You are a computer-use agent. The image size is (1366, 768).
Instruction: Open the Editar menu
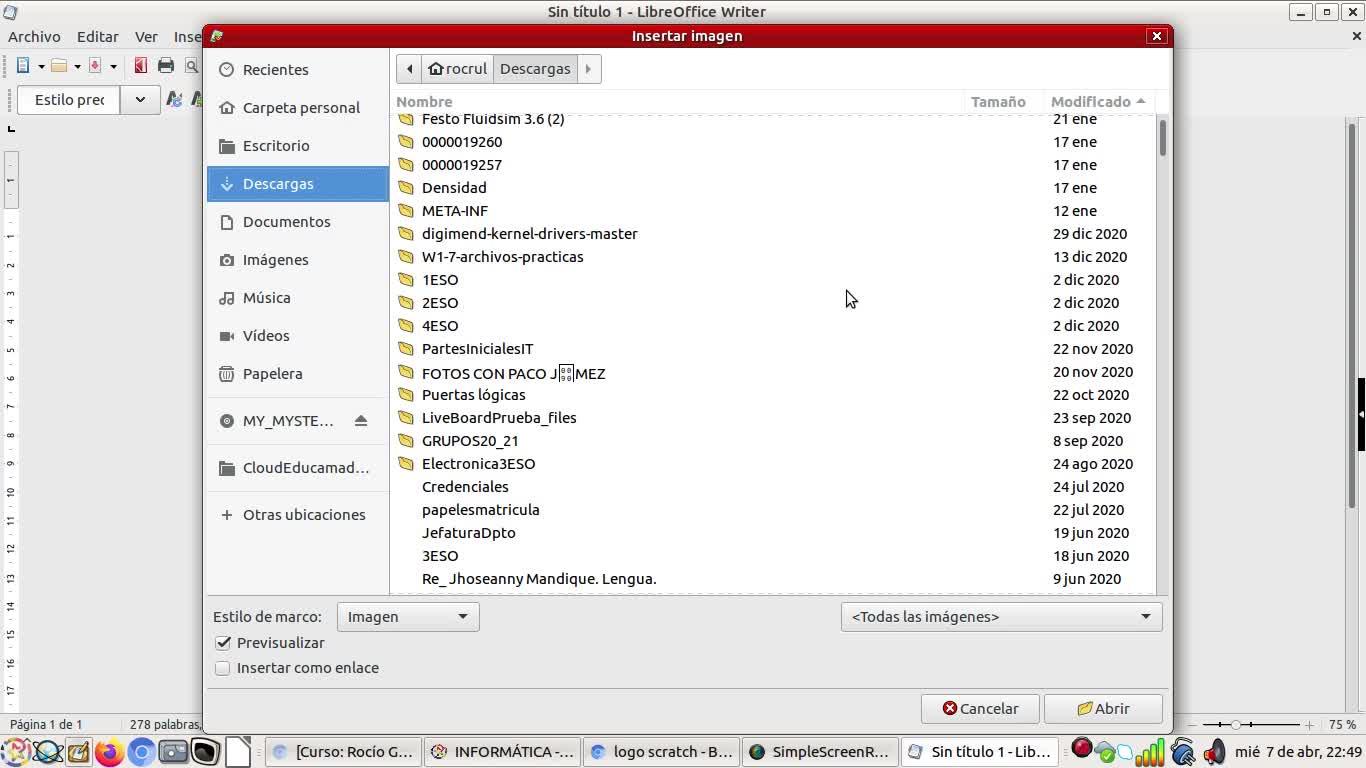tap(98, 37)
